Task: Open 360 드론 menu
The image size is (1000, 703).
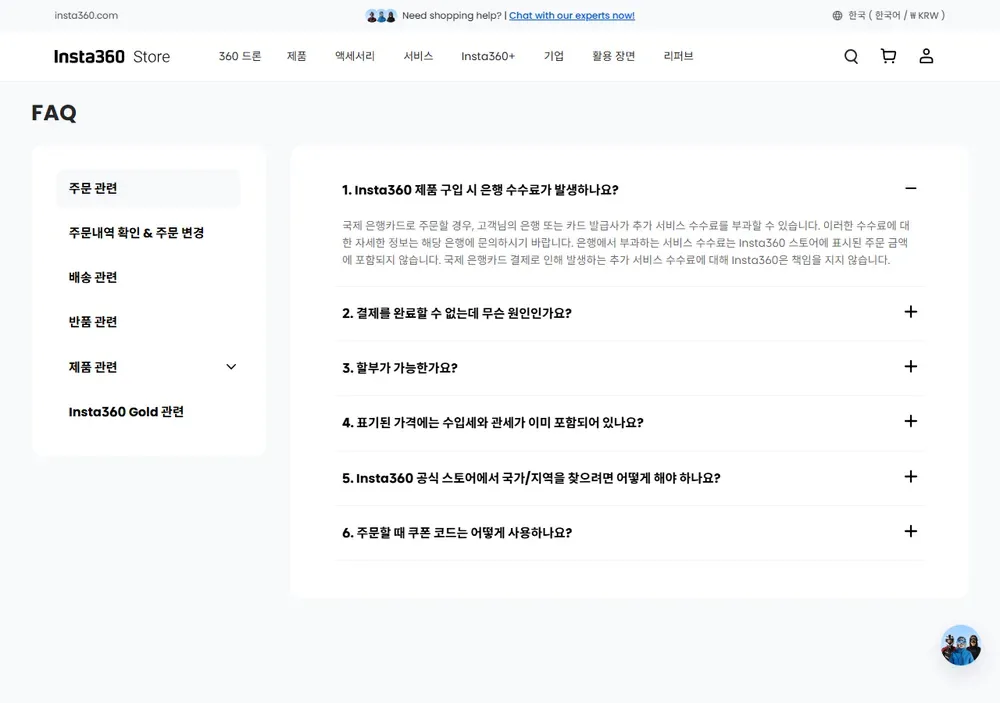Action: (240, 56)
